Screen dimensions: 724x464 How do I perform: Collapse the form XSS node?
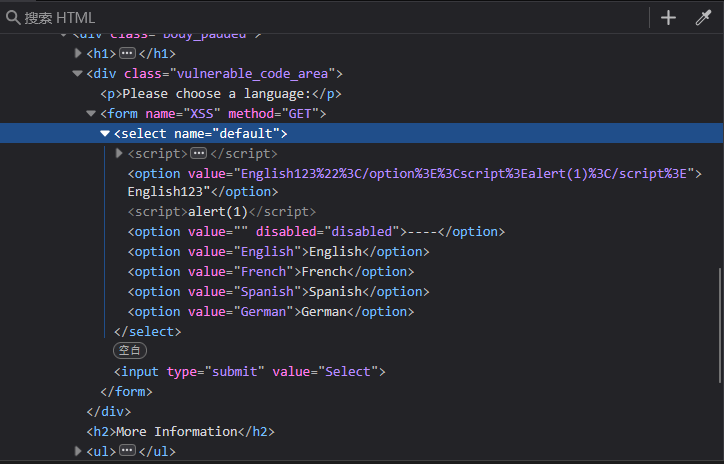[91, 114]
